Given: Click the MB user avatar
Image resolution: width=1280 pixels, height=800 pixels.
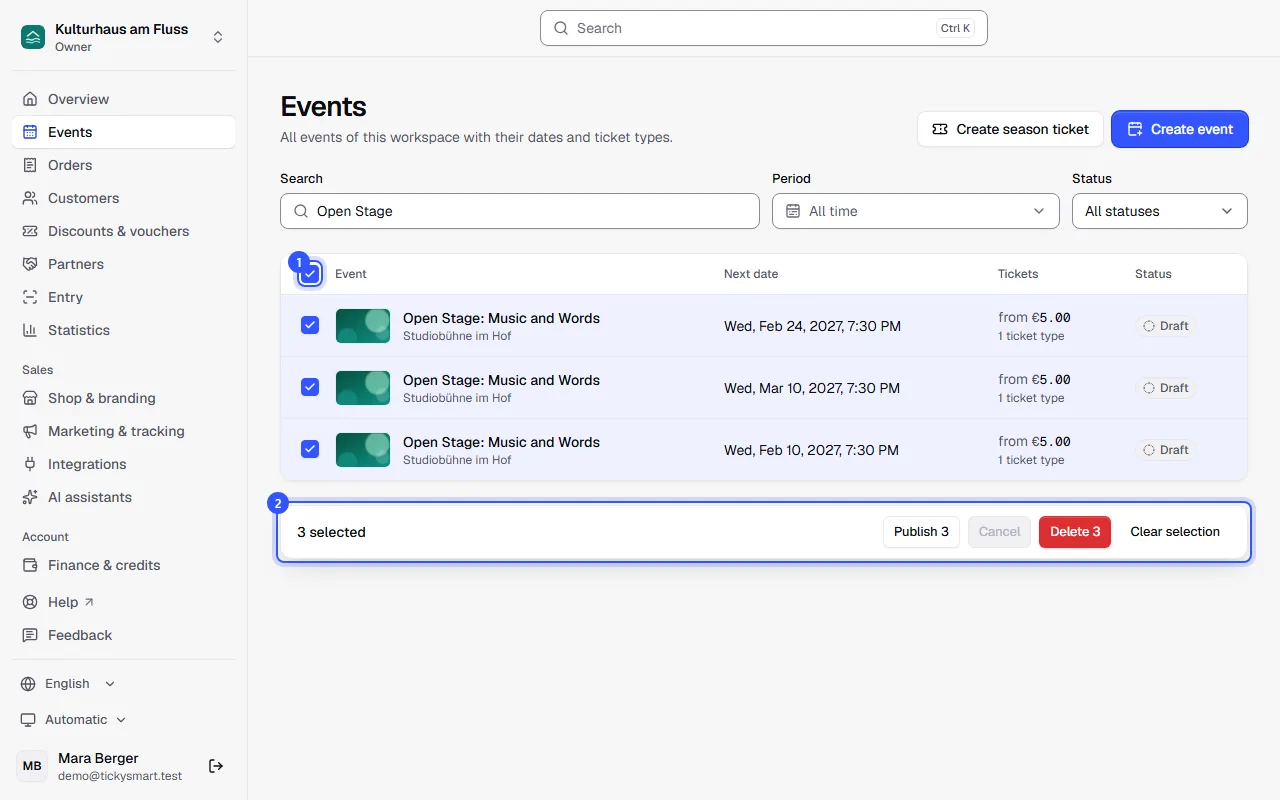Looking at the screenshot, I should [32, 766].
